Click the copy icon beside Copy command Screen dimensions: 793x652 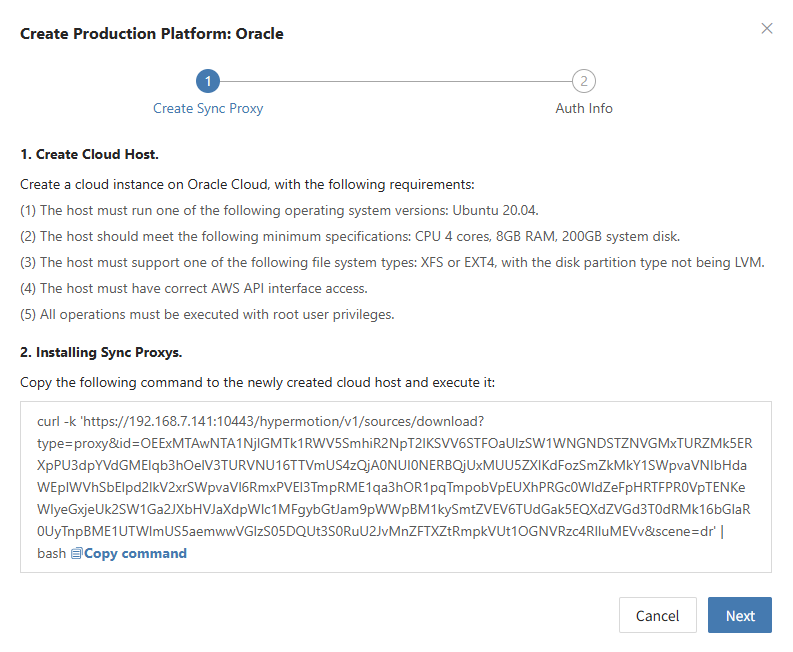pyautogui.click(x=76, y=553)
